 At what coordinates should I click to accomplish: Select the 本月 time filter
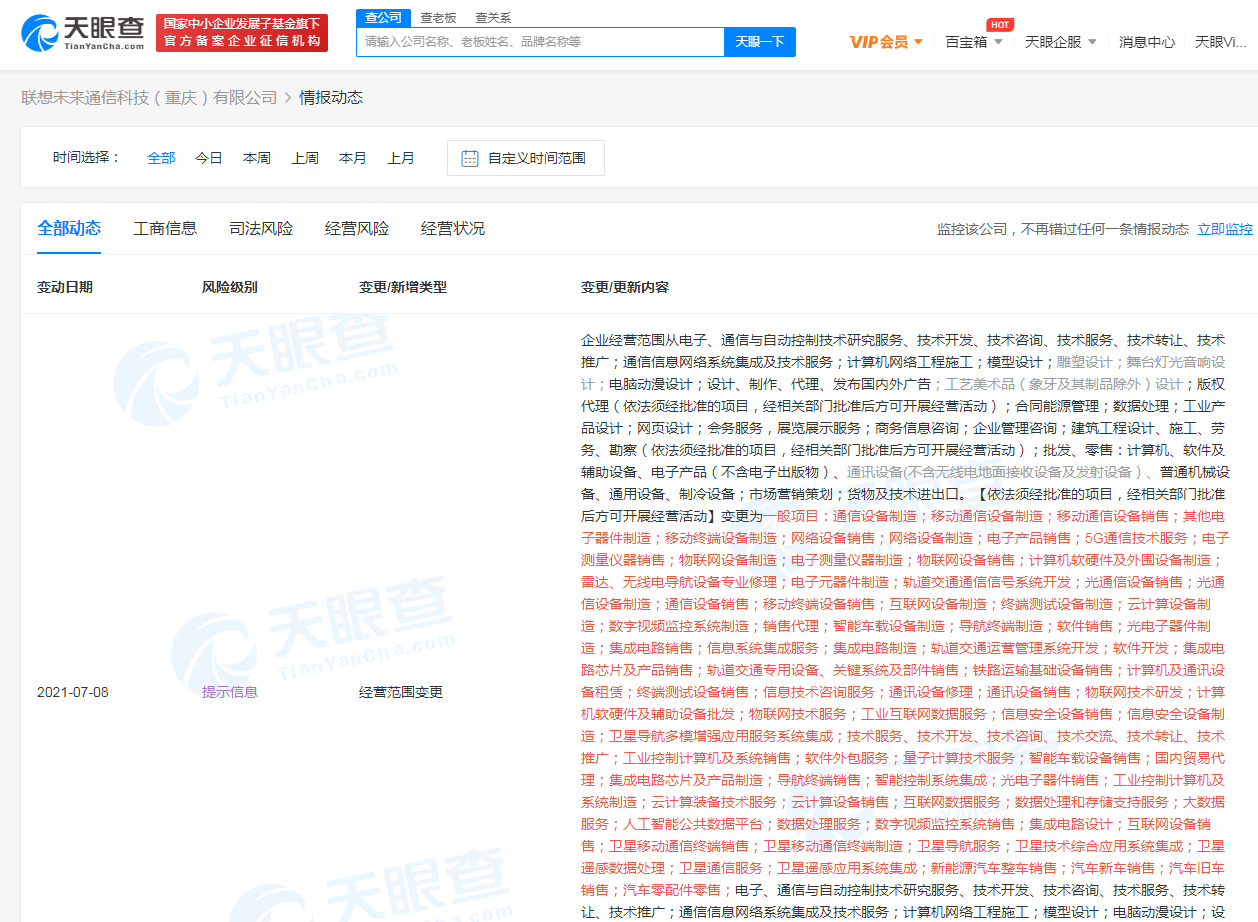tap(352, 157)
